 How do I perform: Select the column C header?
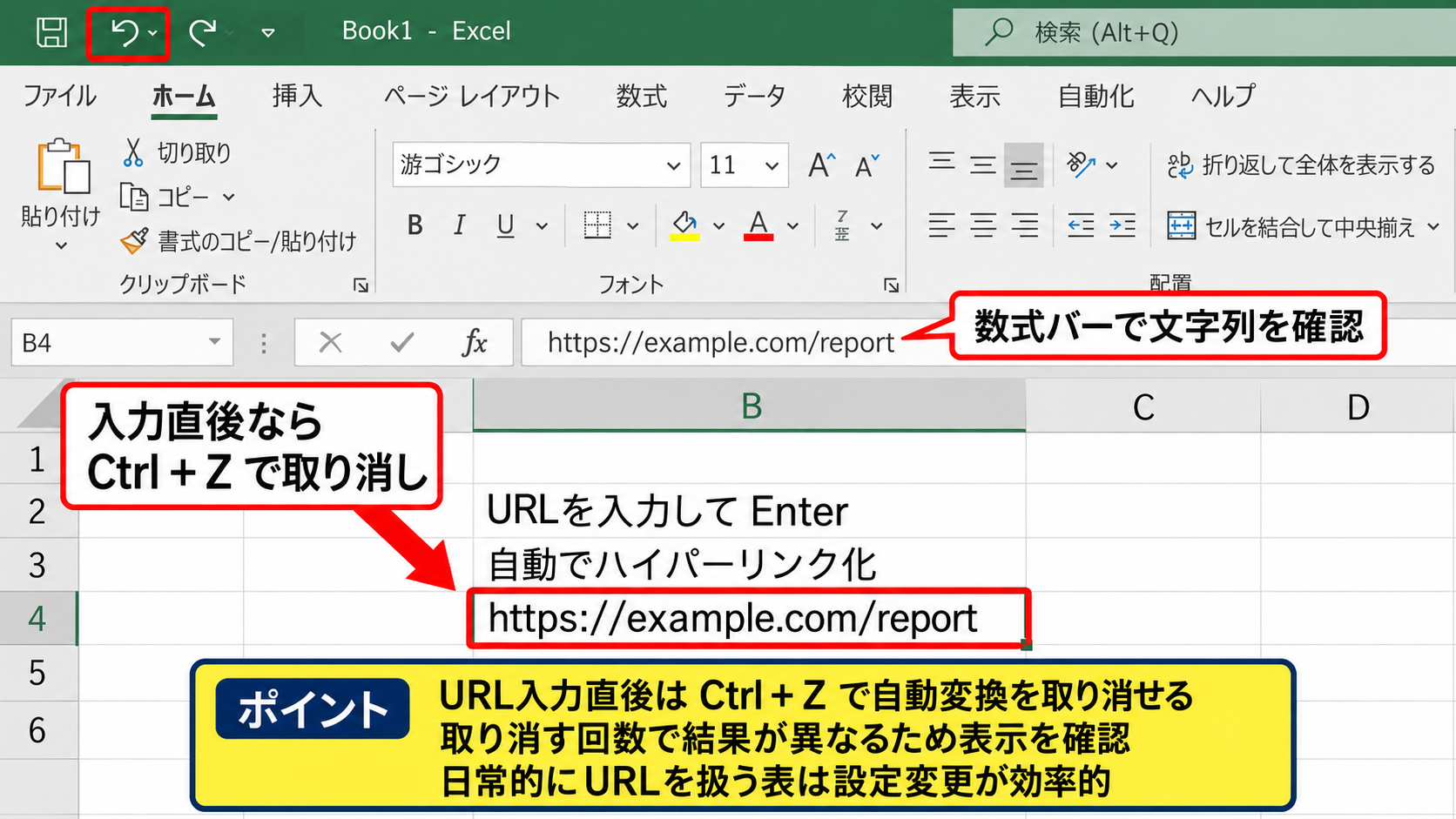[1143, 406]
